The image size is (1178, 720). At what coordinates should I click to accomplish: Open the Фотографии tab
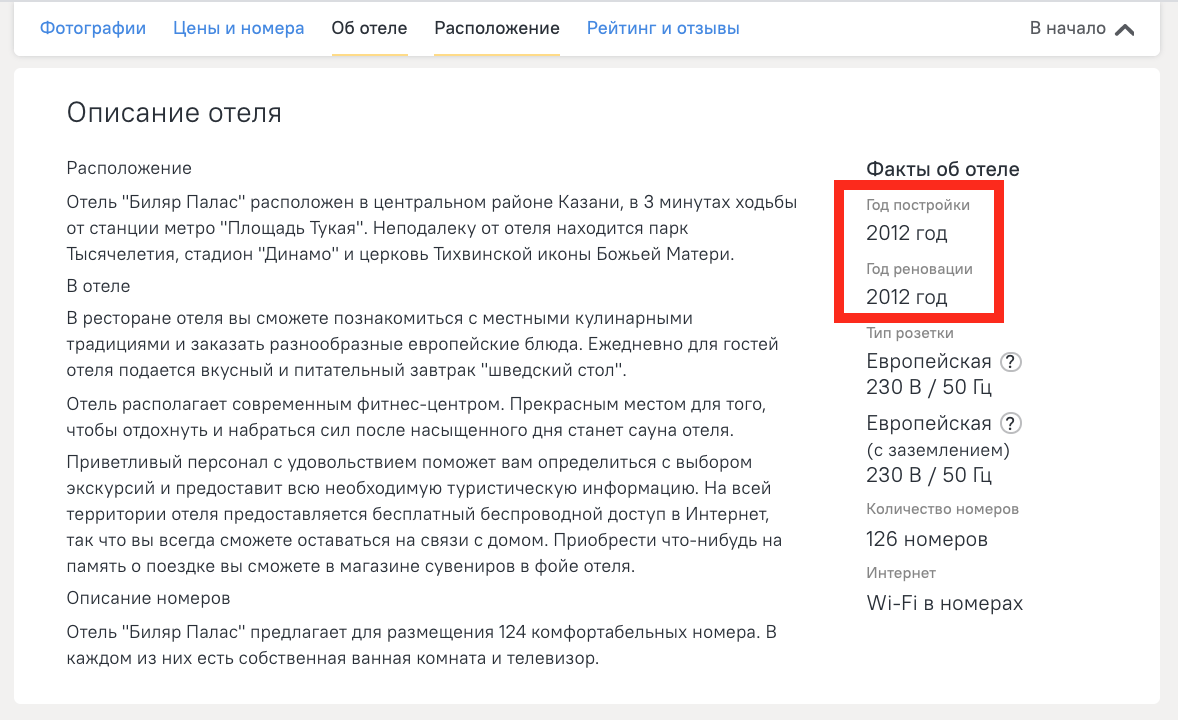point(93,28)
